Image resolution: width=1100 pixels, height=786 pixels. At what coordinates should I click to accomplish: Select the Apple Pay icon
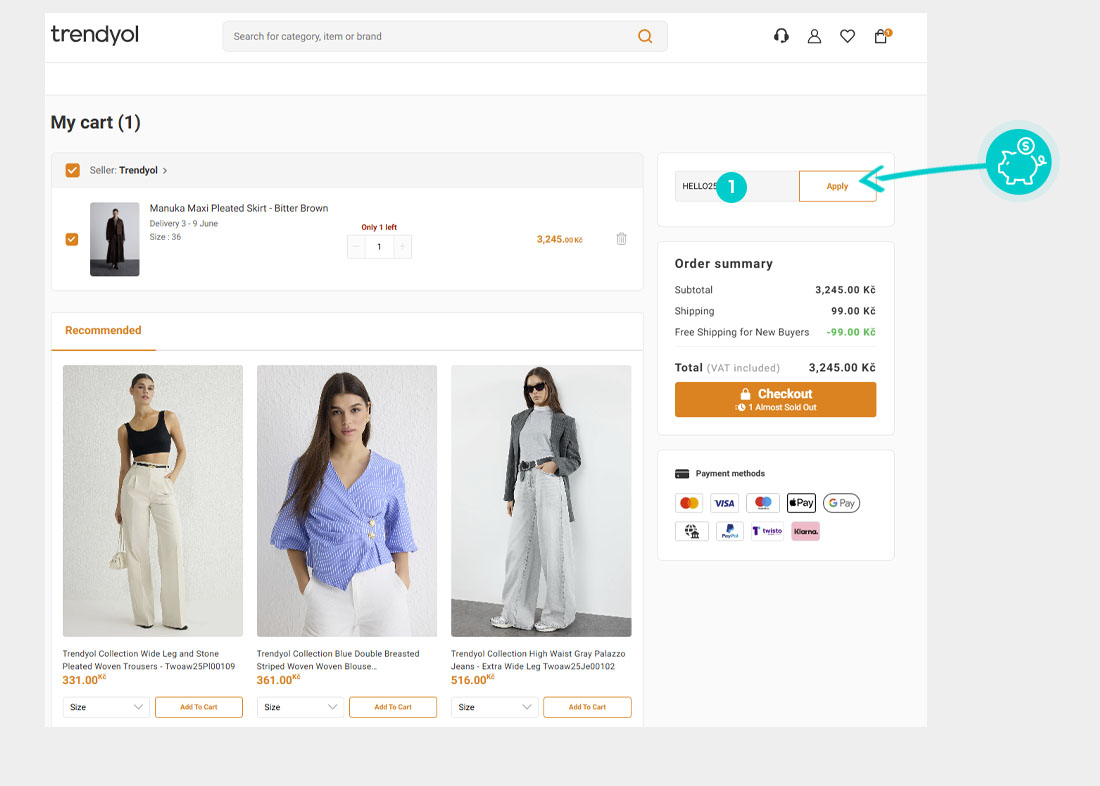coord(801,502)
